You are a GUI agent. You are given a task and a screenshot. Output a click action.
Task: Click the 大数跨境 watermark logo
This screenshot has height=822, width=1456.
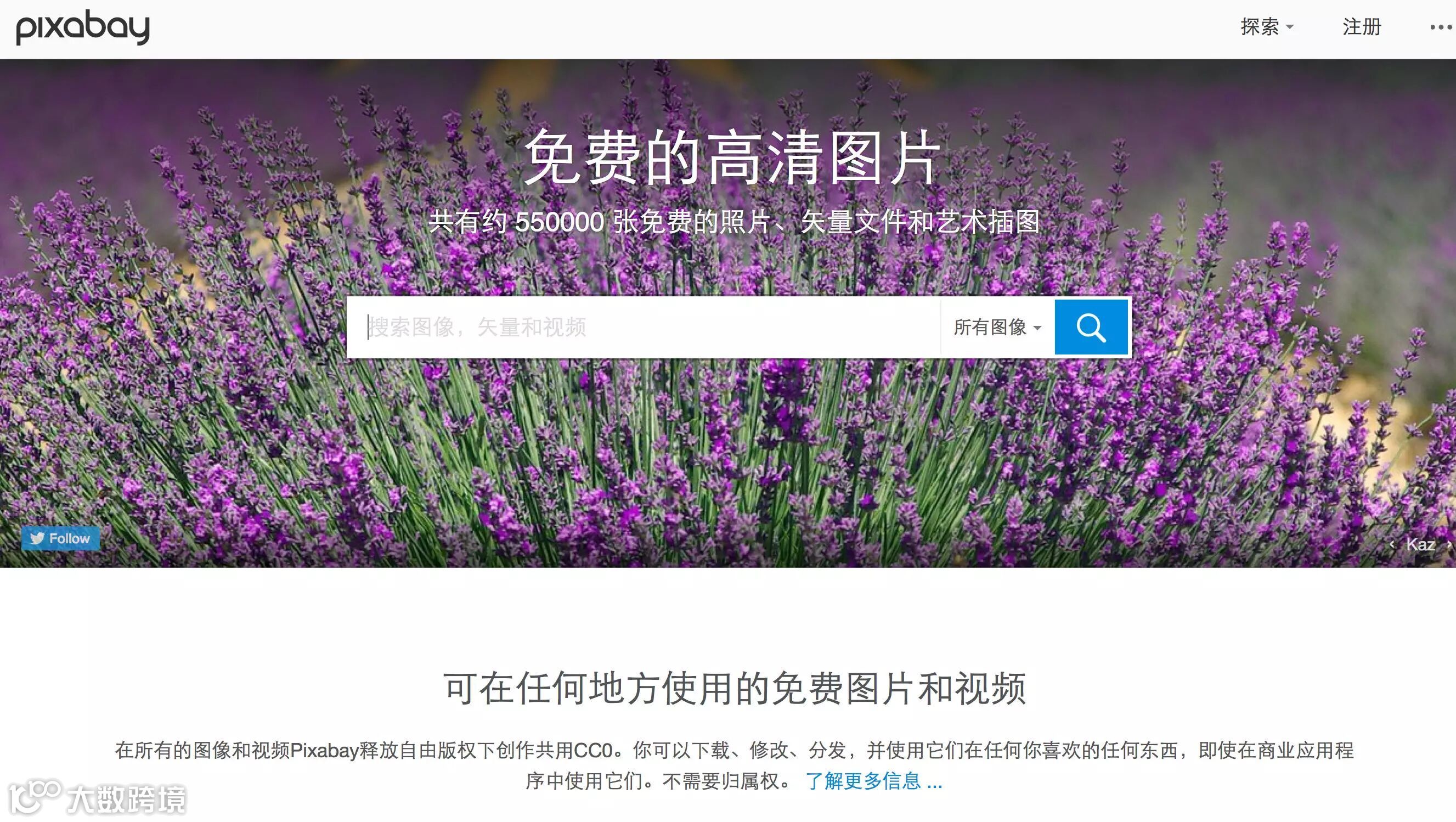pyautogui.click(x=97, y=798)
